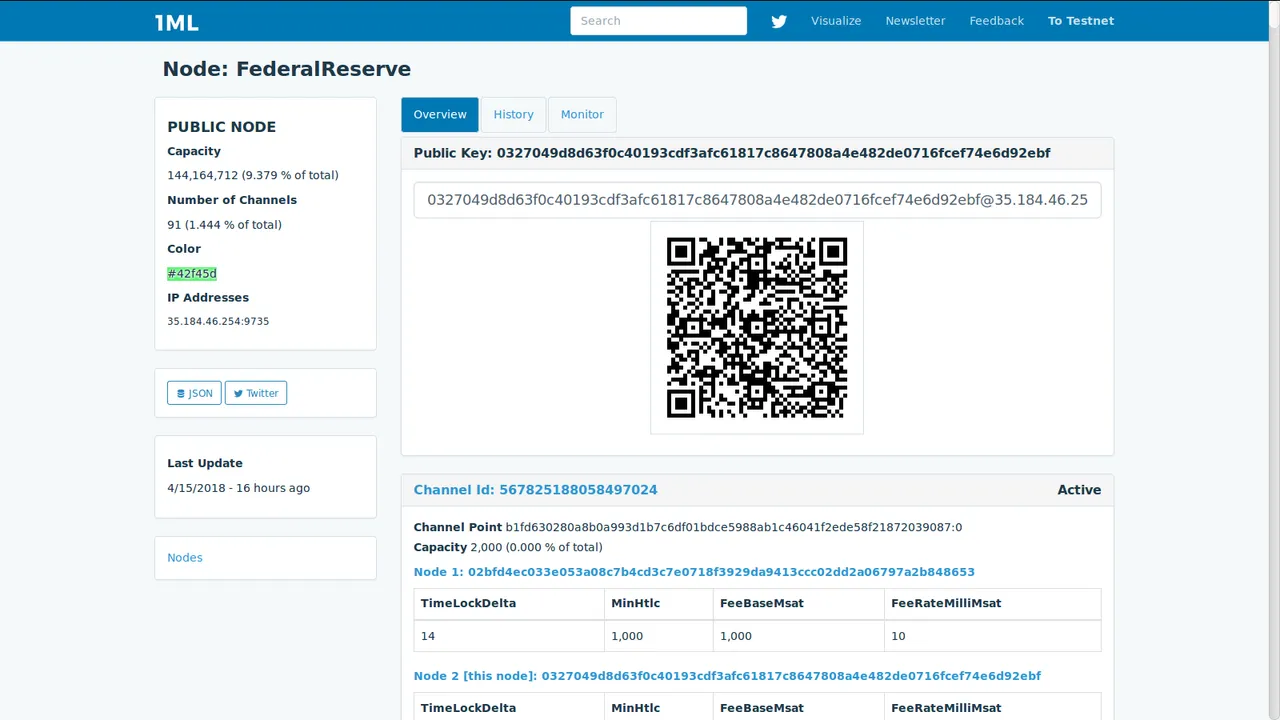Click the Node 1 FeeRateMilliMsat value 10
The width and height of the screenshot is (1280, 720).
coord(898,636)
